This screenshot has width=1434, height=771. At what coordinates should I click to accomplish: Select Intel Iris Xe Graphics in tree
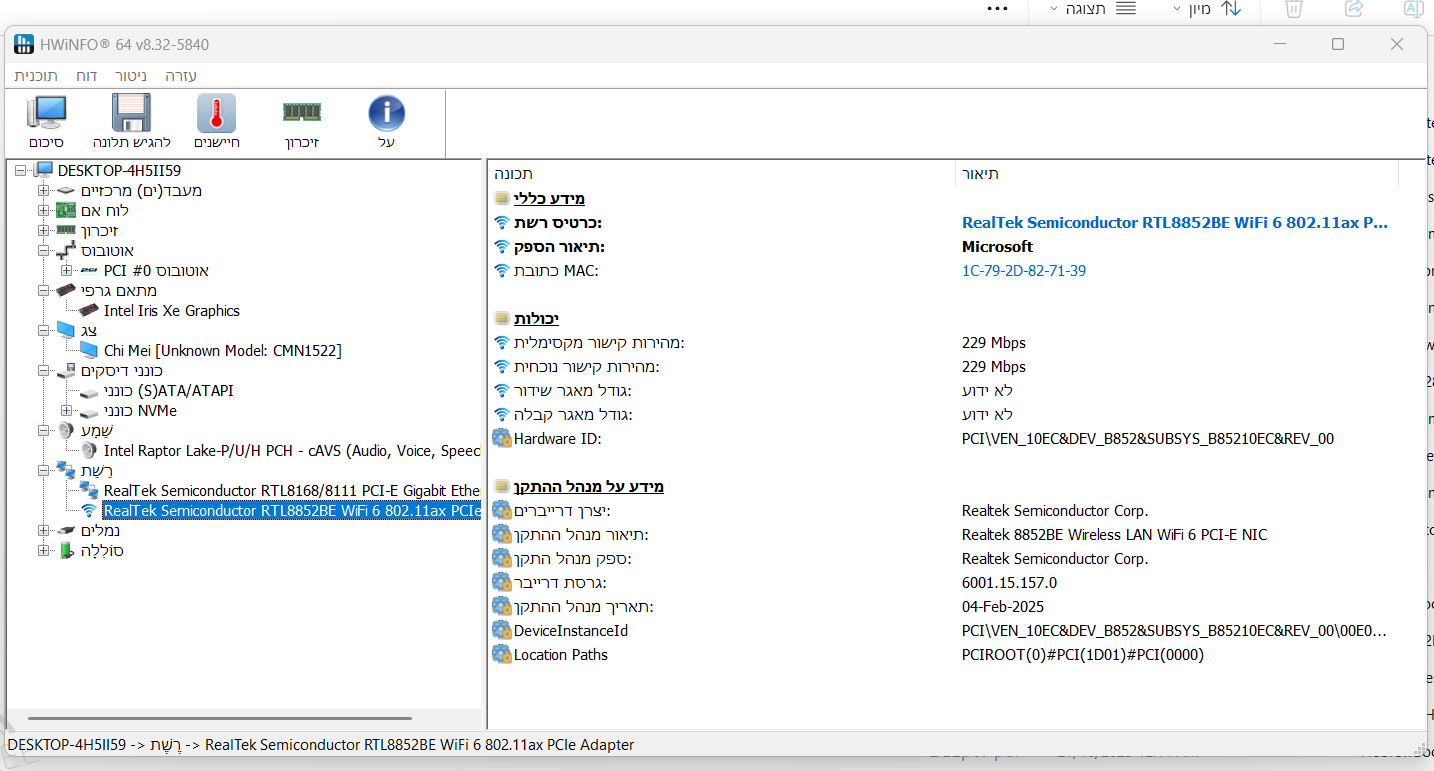(171, 311)
